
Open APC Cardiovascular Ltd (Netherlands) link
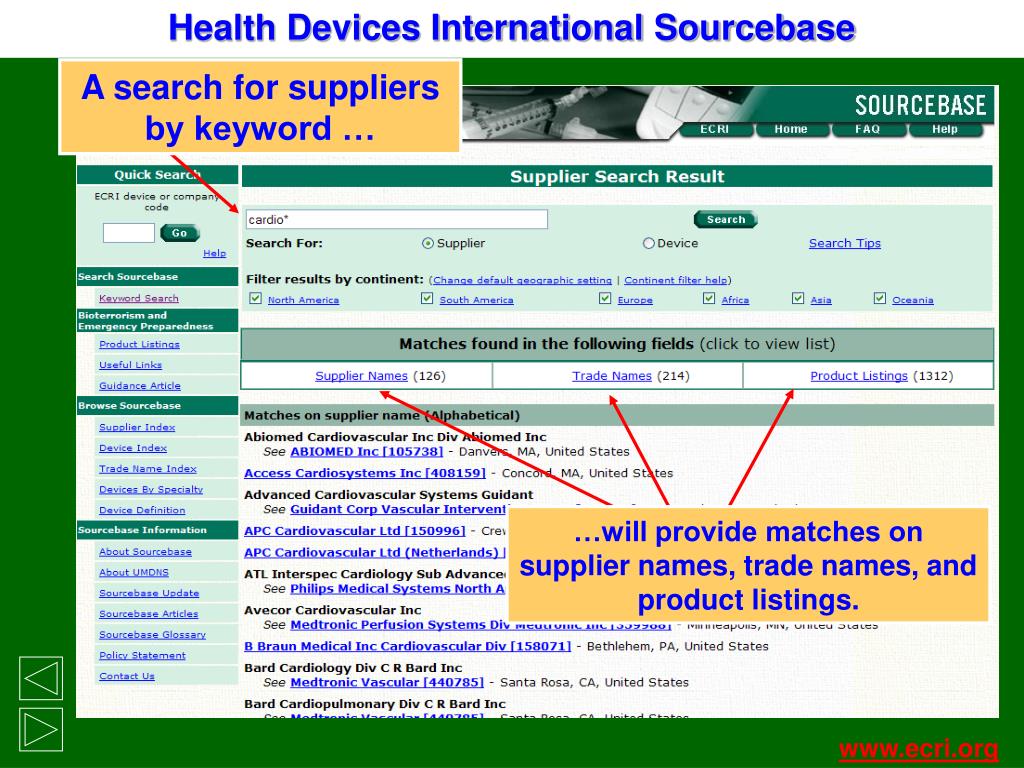375,553
